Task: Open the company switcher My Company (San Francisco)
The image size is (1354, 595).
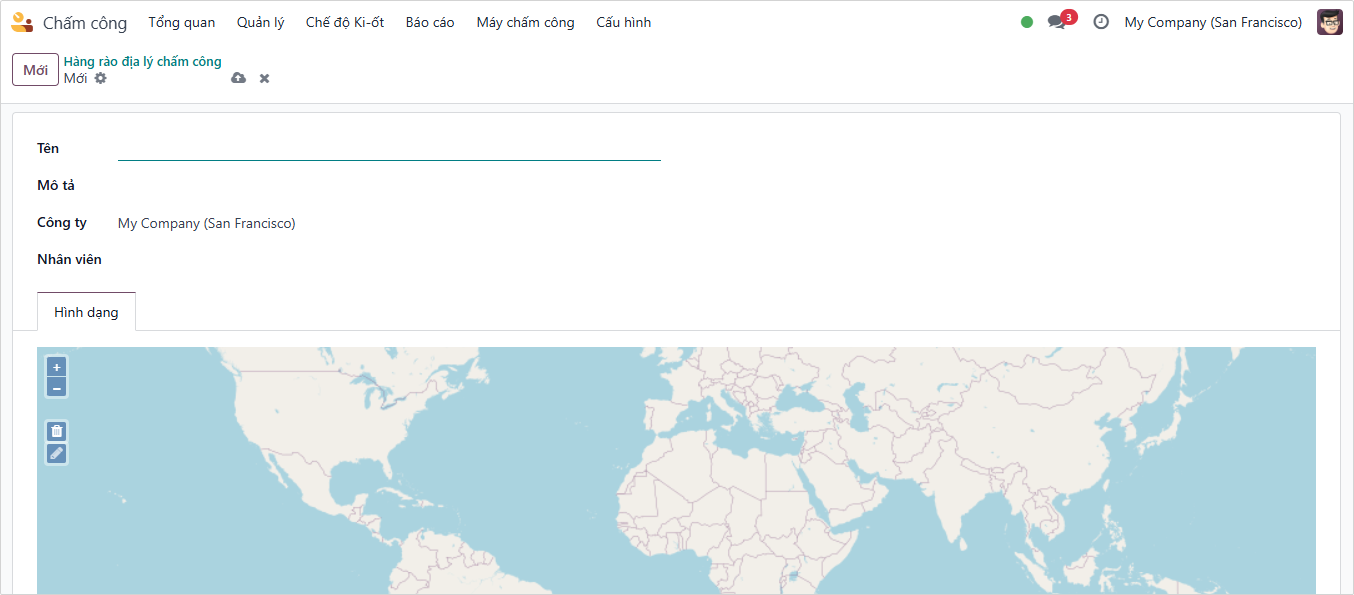Action: pyautogui.click(x=1212, y=22)
